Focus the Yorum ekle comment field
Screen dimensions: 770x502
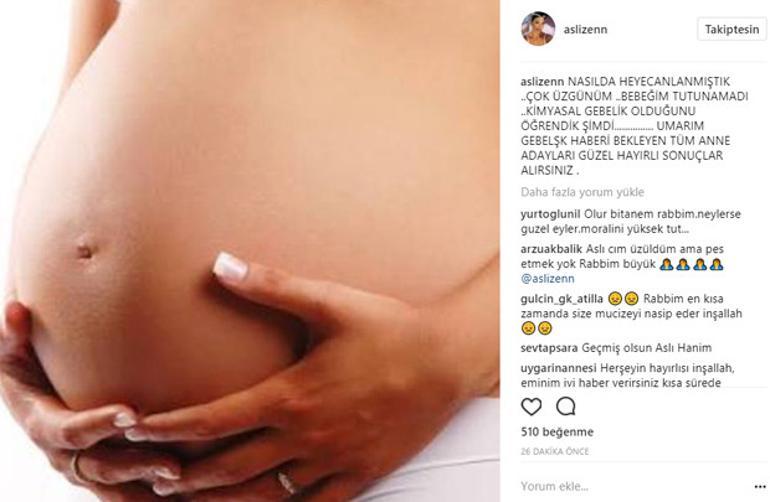tap(633, 486)
